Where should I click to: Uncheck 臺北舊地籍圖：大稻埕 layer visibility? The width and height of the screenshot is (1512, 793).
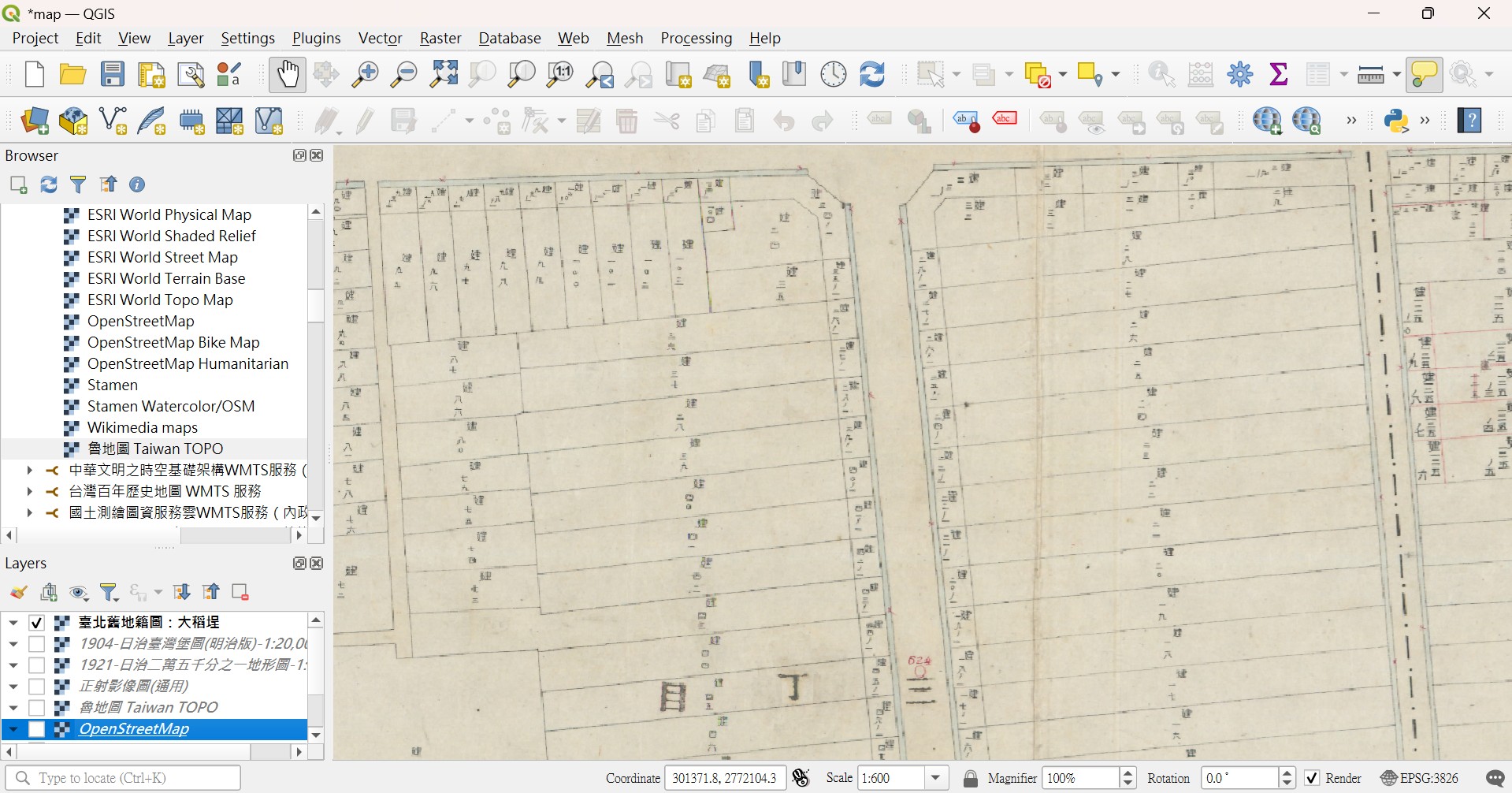pyautogui.click(x=36, y=623)
